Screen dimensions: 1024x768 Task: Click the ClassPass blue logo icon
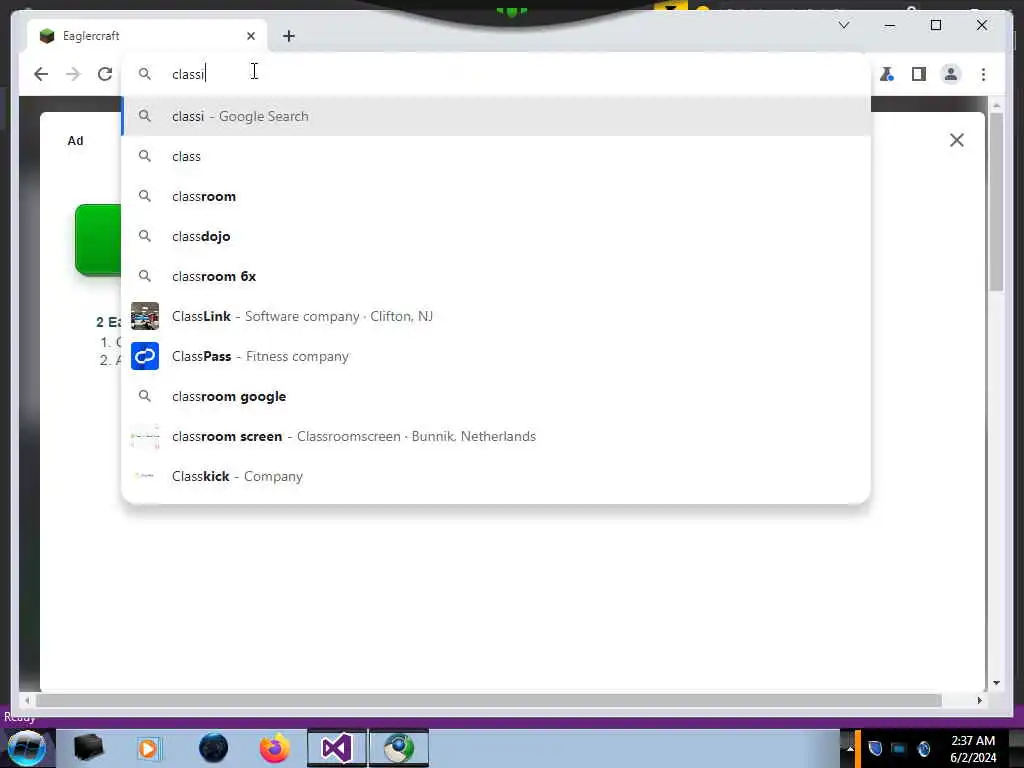point(145,356)
